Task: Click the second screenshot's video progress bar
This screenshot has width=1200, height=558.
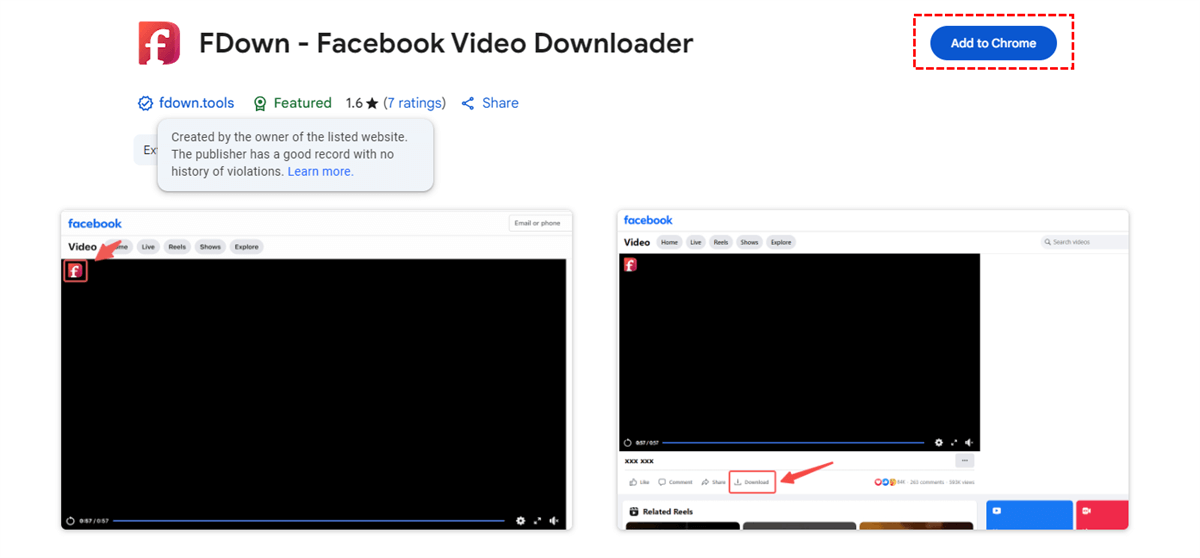Action: [793, 442]
